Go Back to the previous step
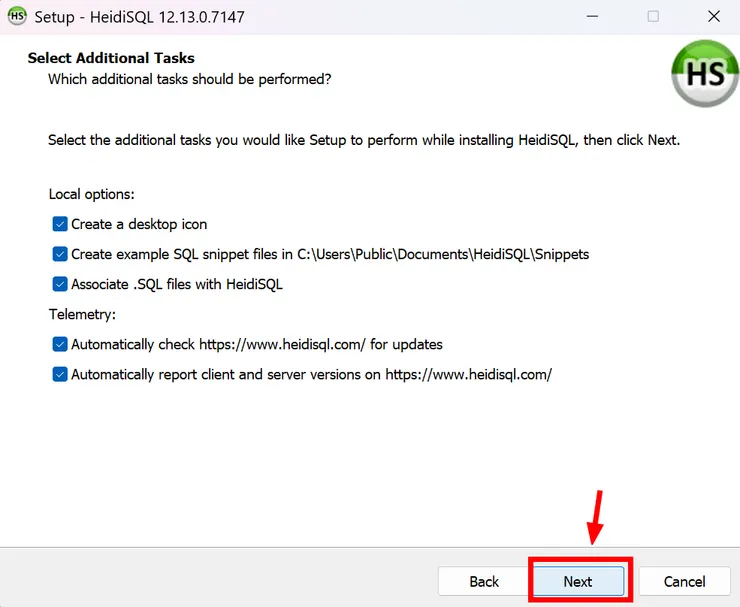Viewport: 740px width, 607px height. pos(484,582)
